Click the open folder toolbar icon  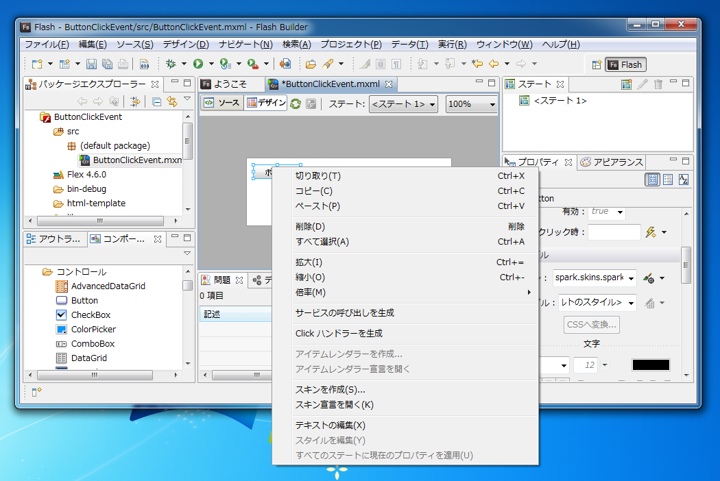pyautogui.click(x=311, y=64)
